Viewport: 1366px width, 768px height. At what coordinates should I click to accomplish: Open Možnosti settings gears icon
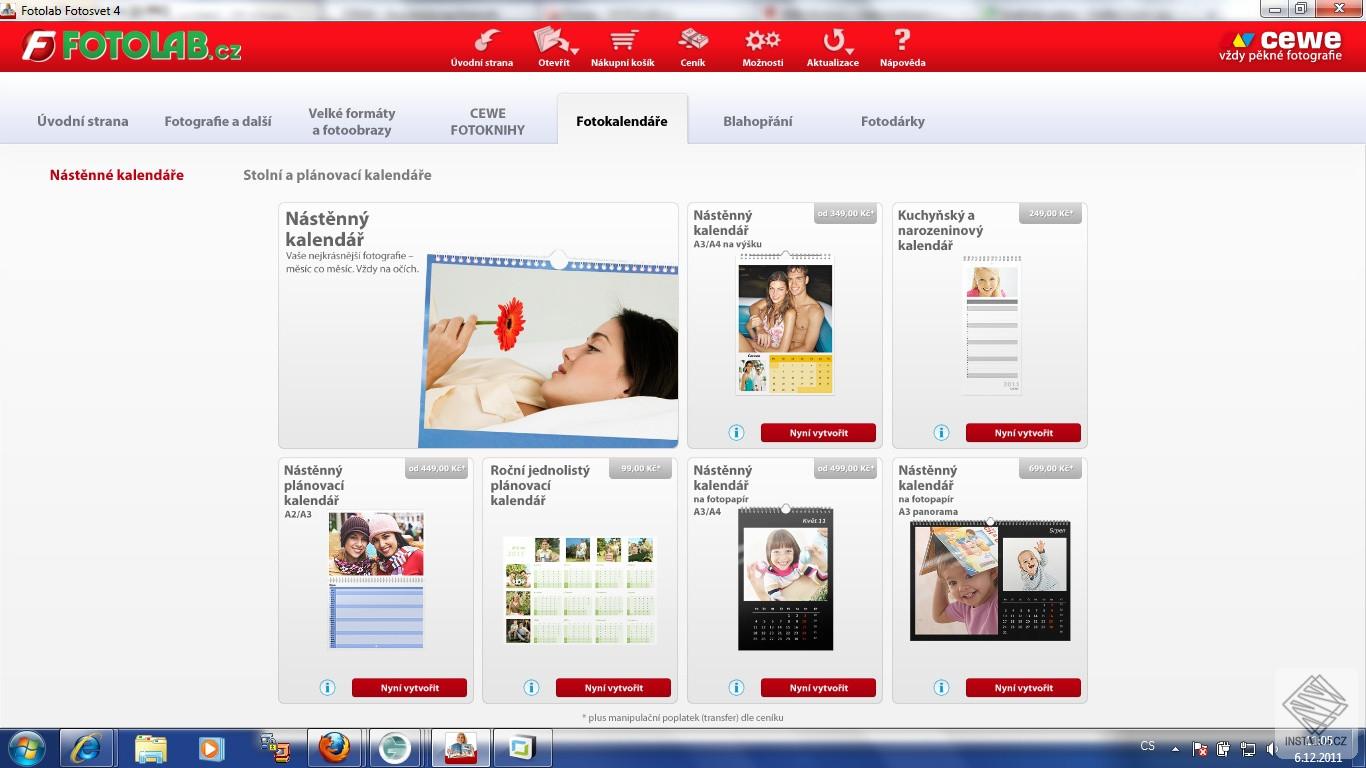tap(762, 41)
